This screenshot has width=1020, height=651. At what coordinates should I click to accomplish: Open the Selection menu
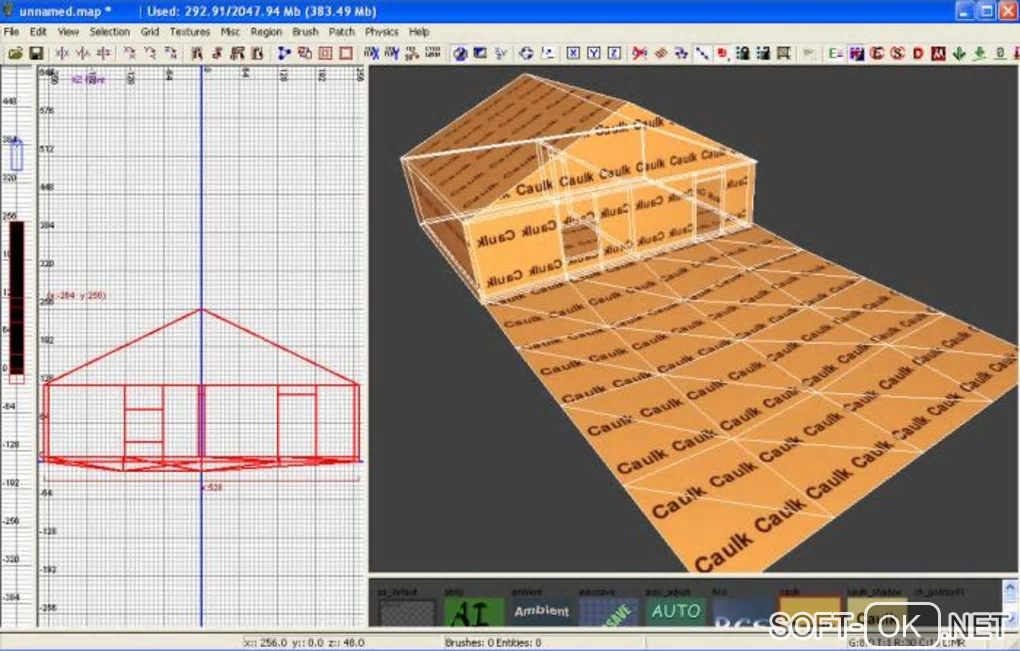[x=109, y=31]
